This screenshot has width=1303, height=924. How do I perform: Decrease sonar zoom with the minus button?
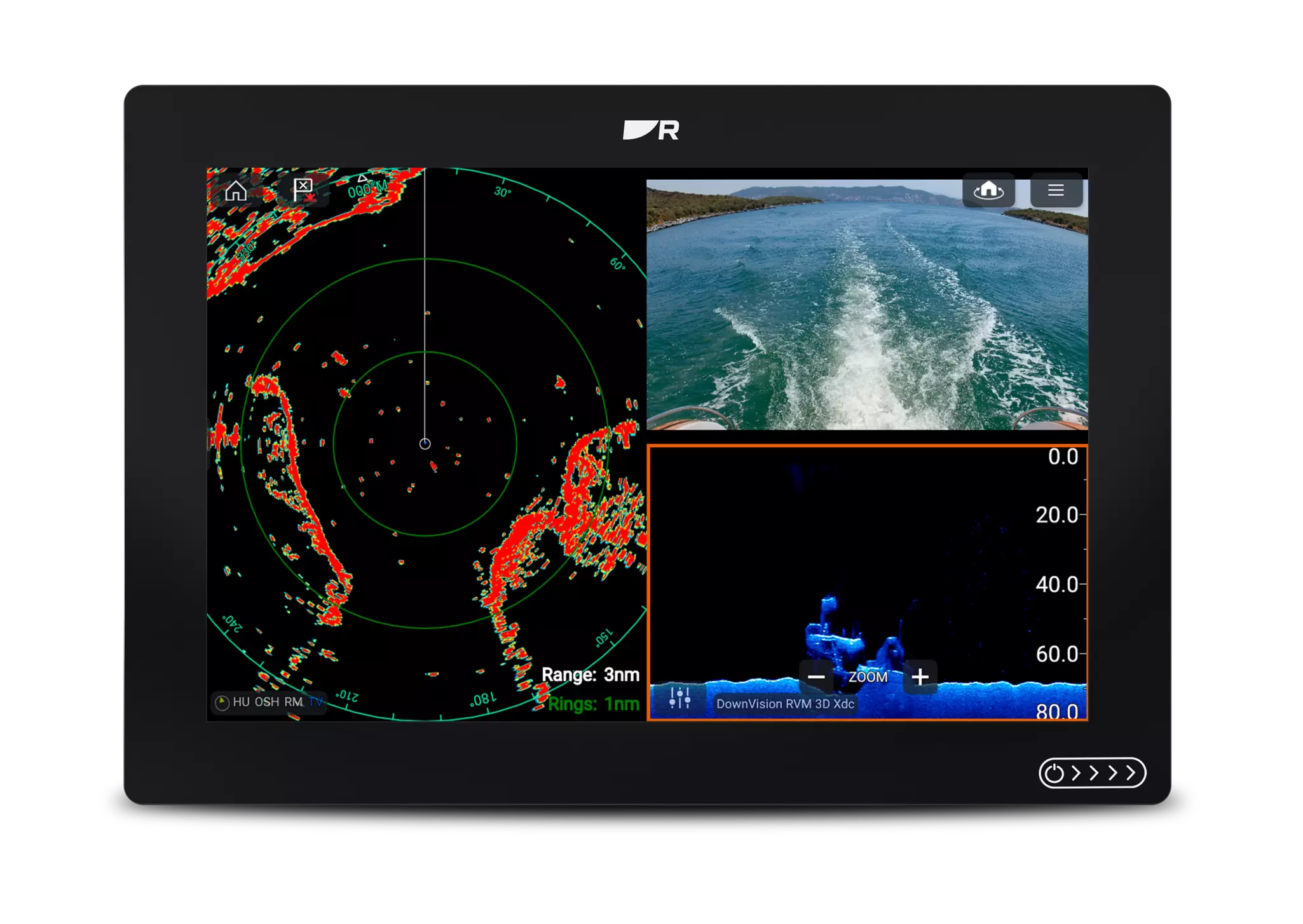[818, 676]
